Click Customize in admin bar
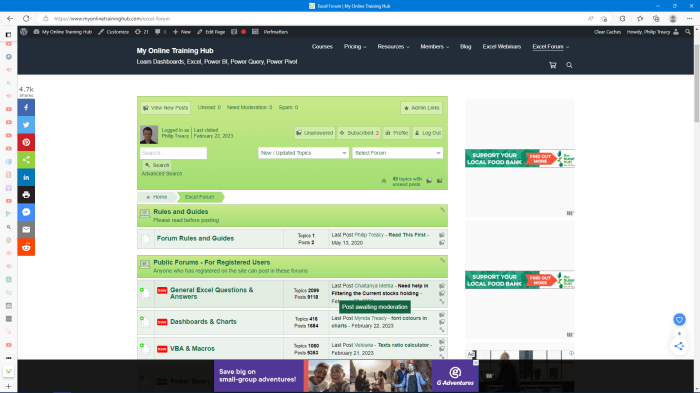The width and height of the screenshot is (700, 393). 113,32
